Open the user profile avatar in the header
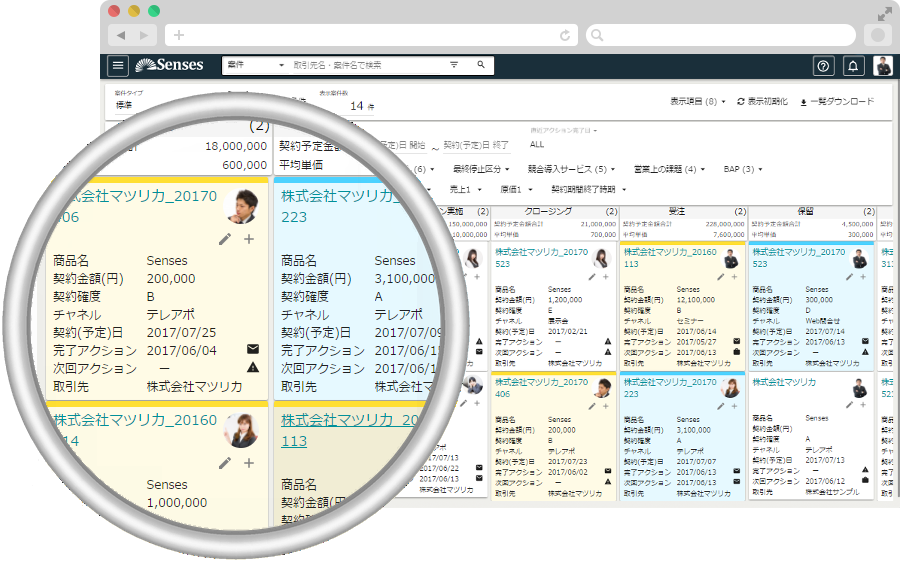Image resolution: width=900 pixels, height=562 pixels. (x=883, y=65)
